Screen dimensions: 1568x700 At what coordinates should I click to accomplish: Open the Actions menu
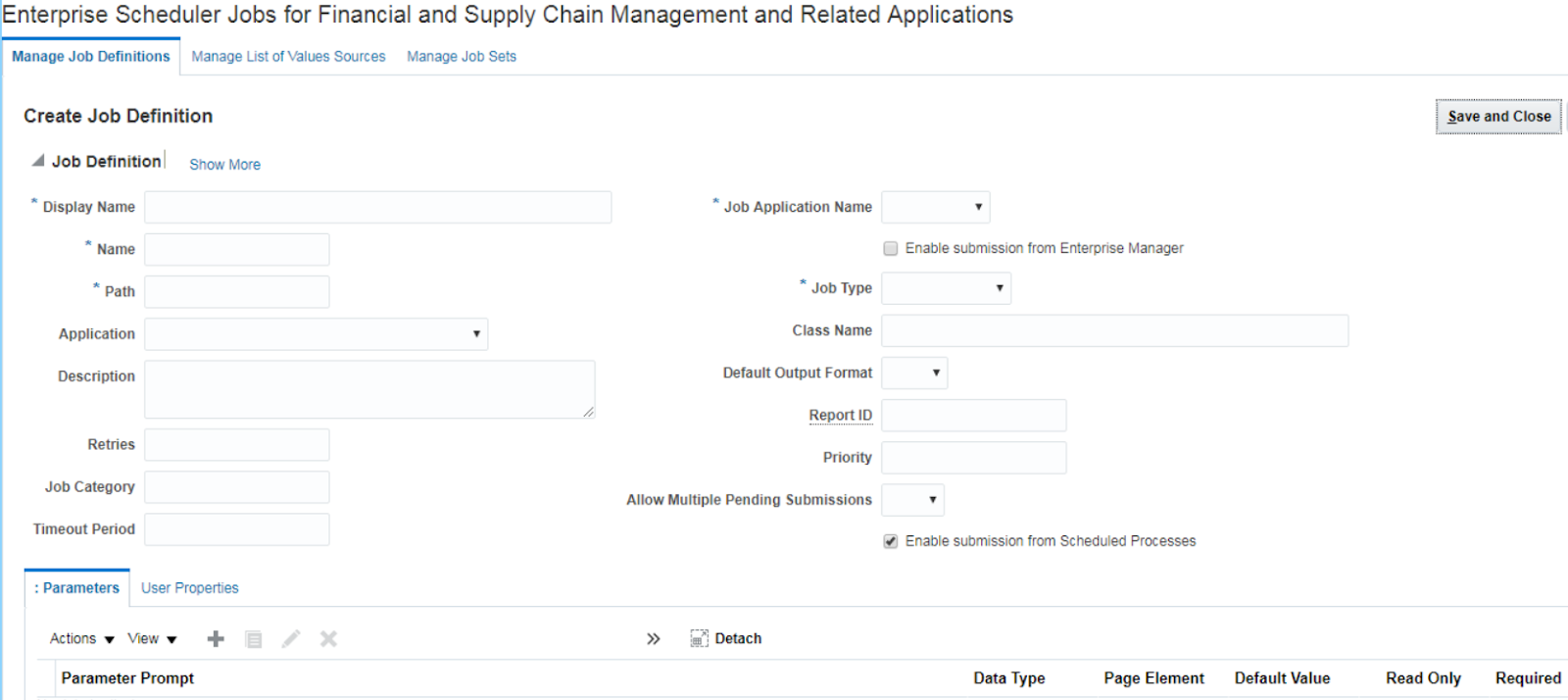click(81, 639)
